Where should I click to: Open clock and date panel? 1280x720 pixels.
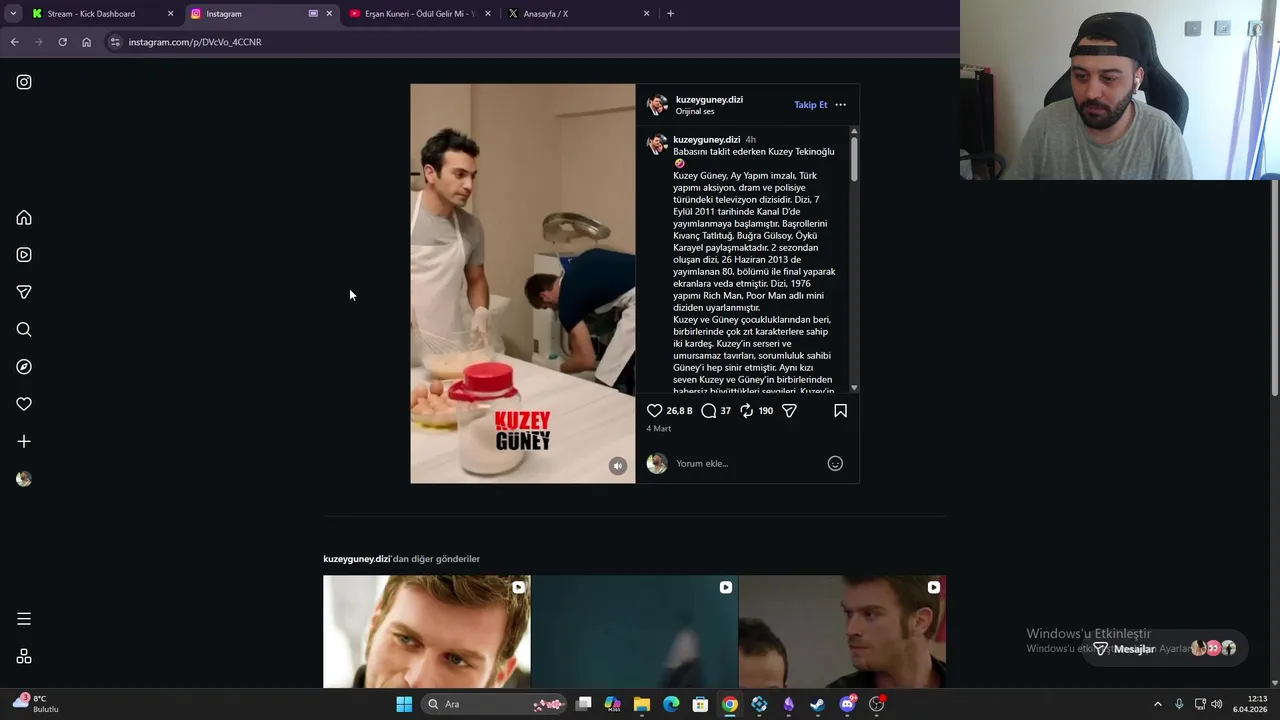click(1250, 704)
